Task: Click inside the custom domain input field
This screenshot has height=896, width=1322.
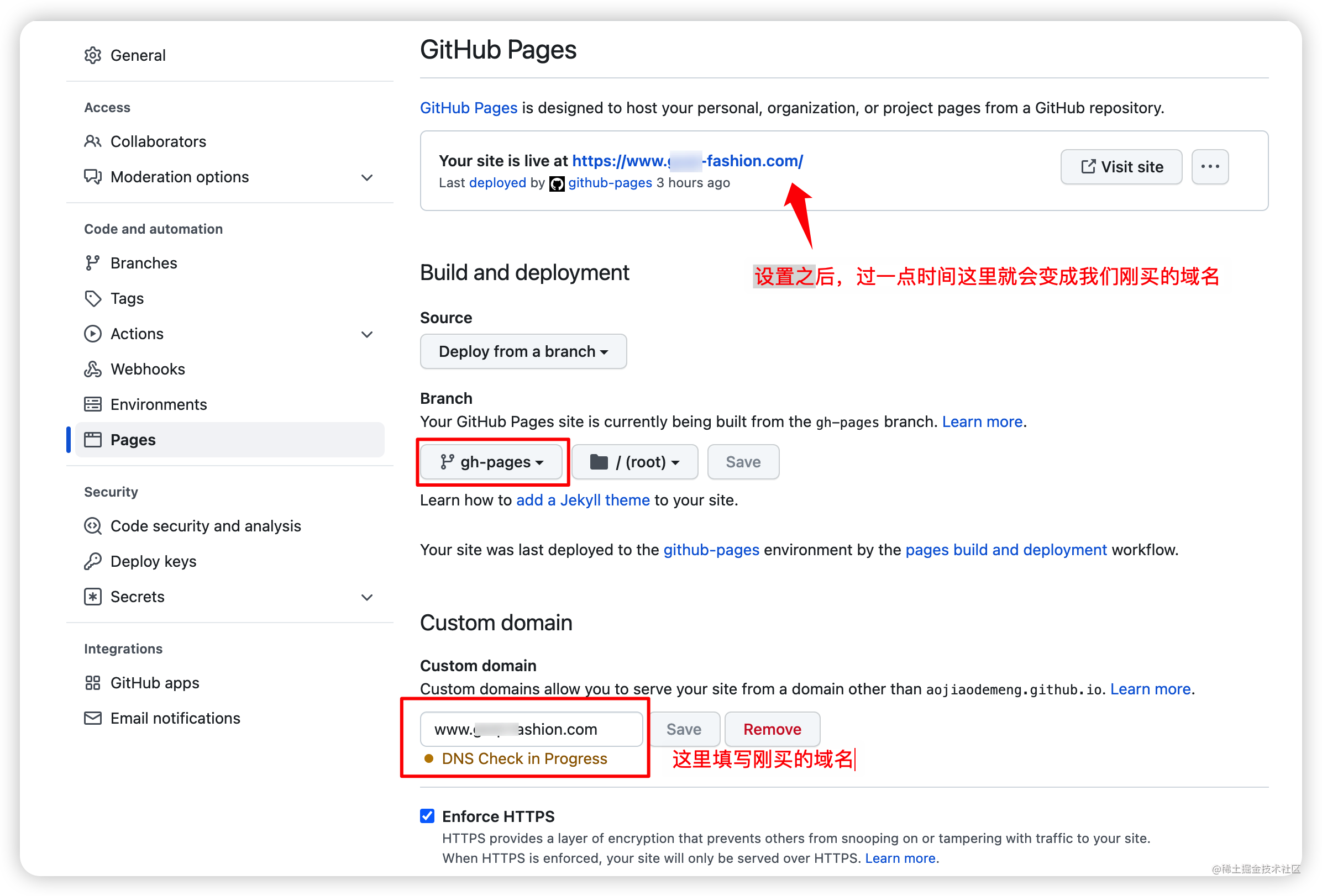Action: pos(531,728)
